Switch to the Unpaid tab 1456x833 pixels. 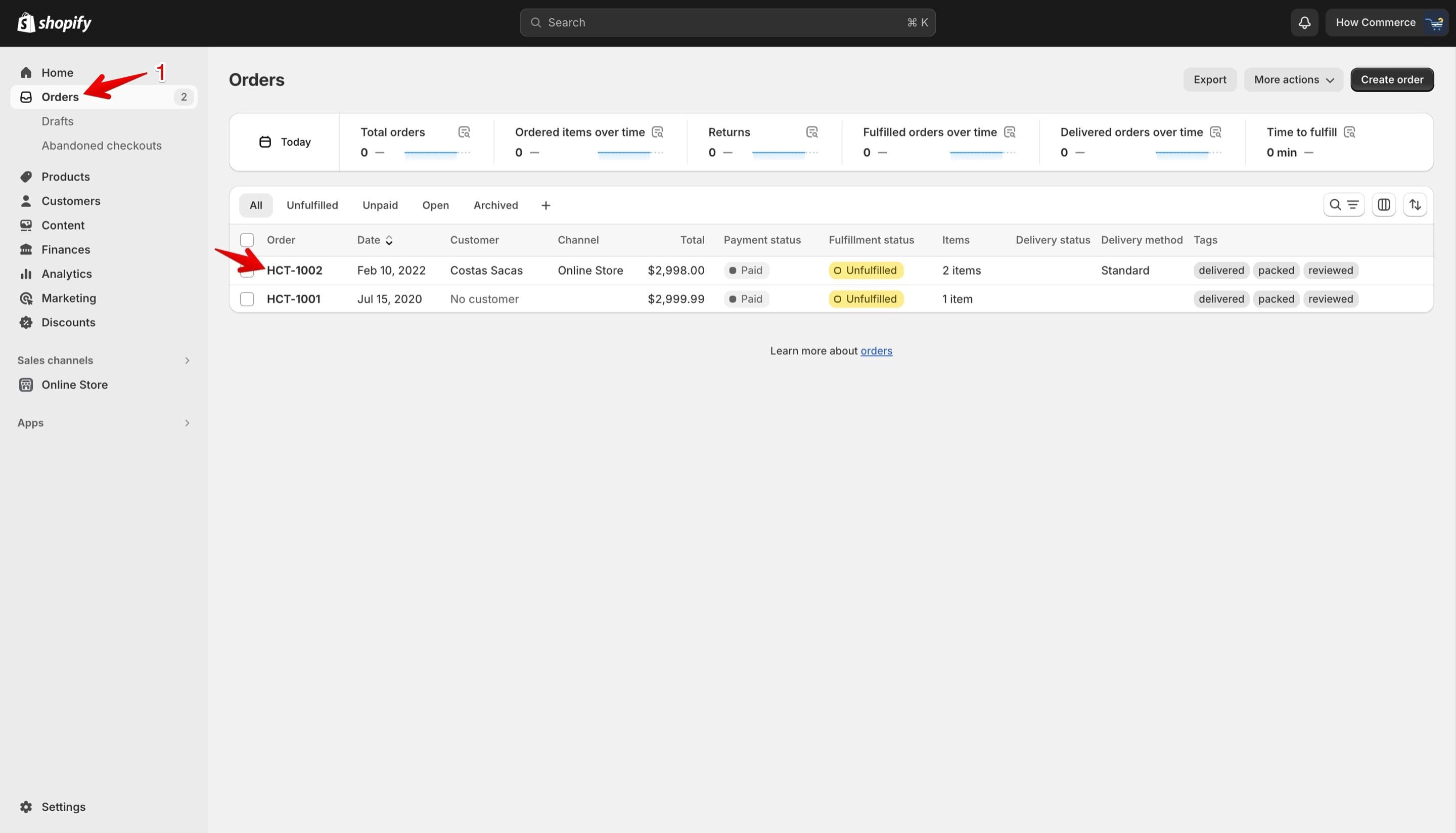click(380, 205)
